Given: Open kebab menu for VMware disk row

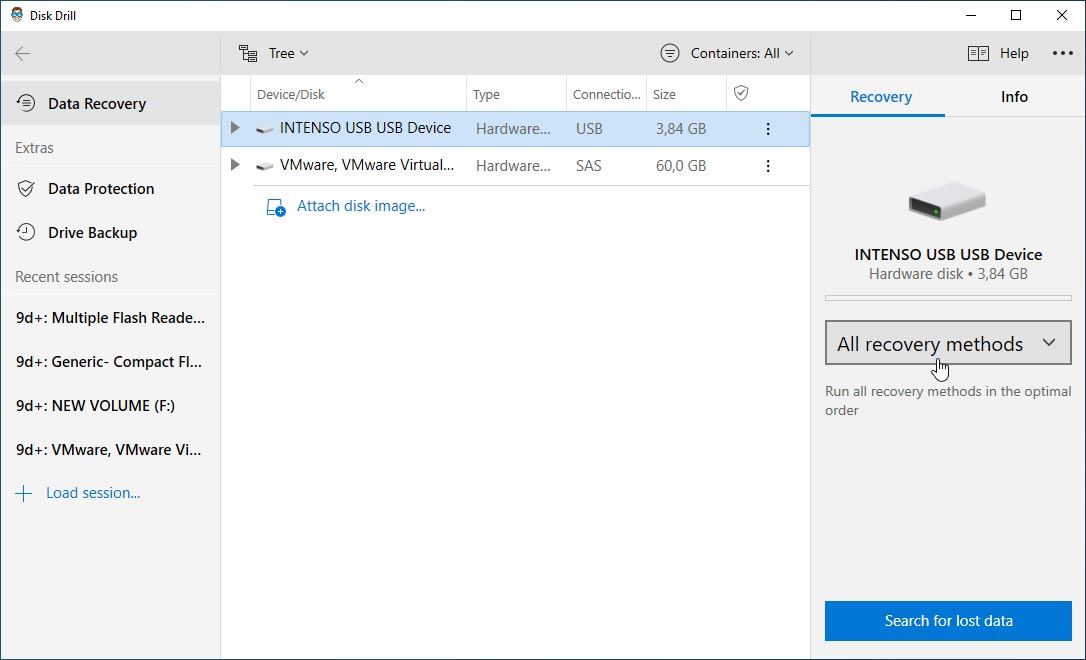Looking at the screenshot, I should point(767,166).
